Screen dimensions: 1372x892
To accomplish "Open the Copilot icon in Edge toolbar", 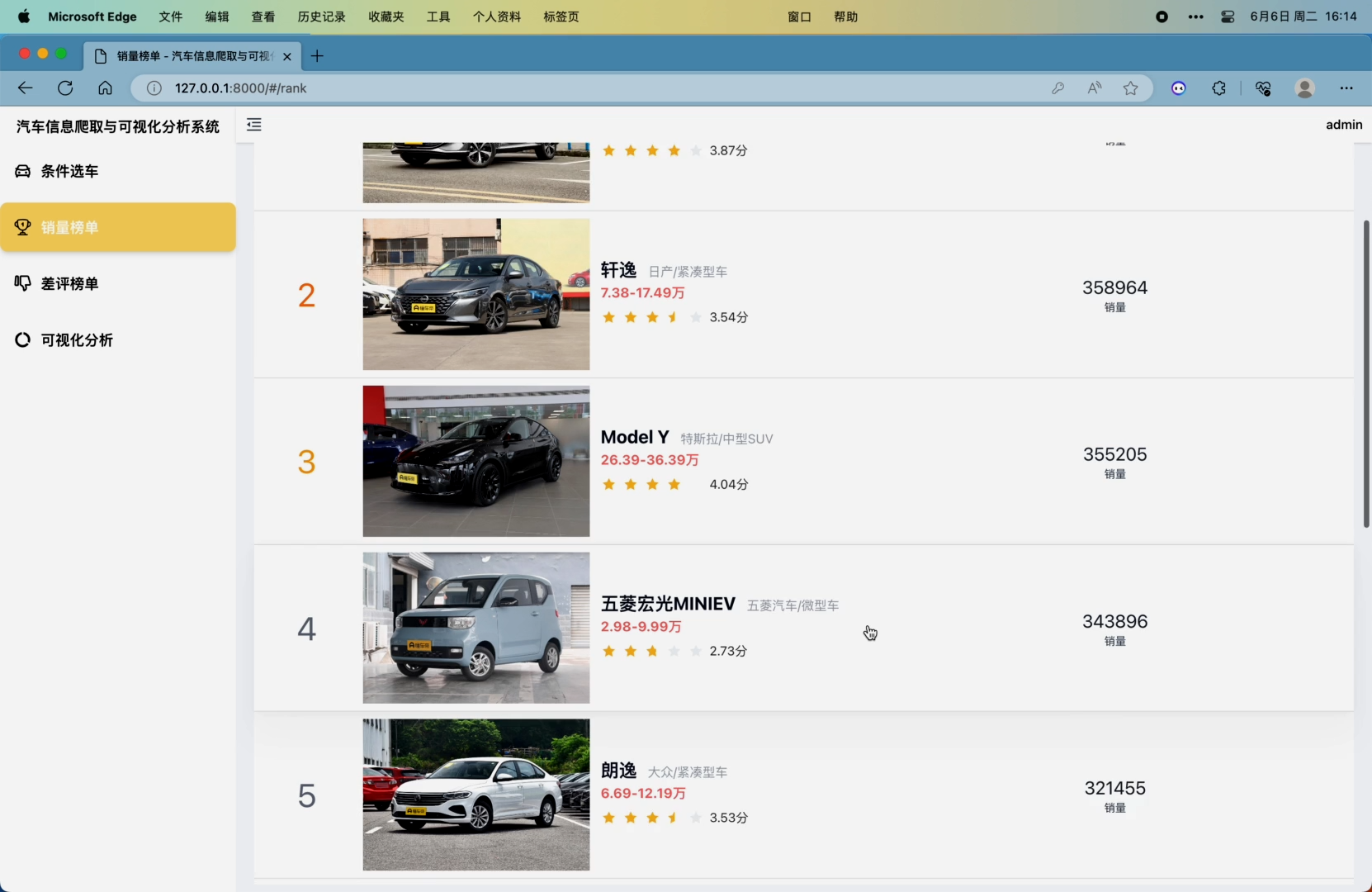I will click(1179, 88).
